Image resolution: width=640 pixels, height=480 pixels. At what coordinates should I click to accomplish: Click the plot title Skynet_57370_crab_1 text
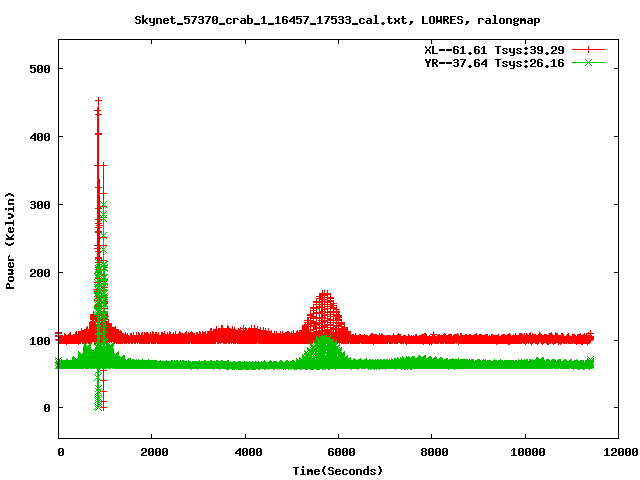[x=337, y=20]
